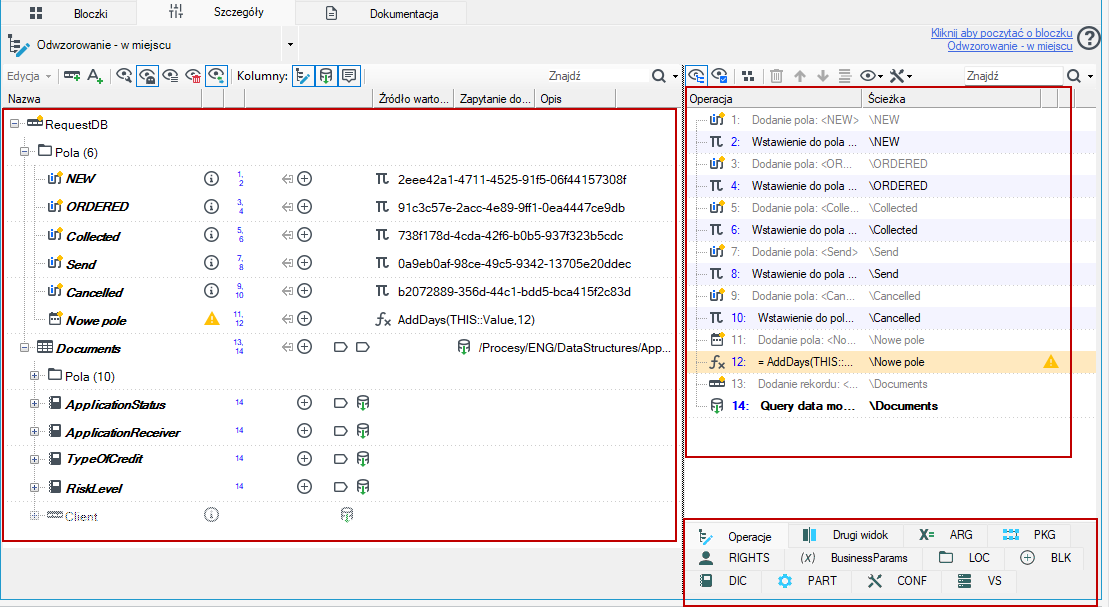Click the eye with magnifier view icon
1109x607 pixels.
click(124, 76)
